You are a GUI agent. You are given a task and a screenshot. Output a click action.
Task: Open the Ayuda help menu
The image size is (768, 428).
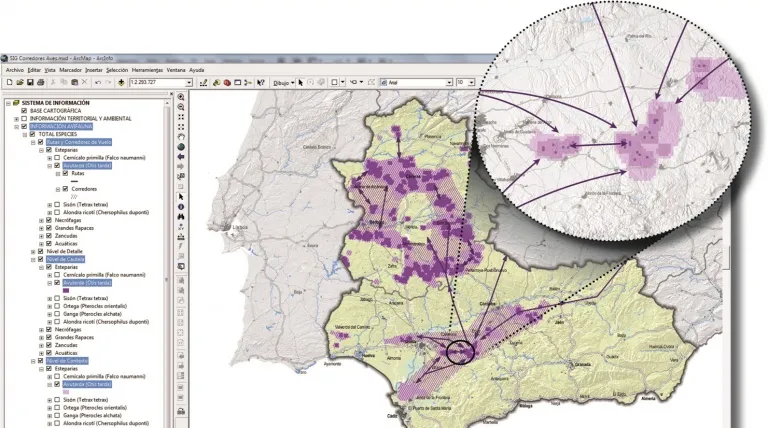196,71
